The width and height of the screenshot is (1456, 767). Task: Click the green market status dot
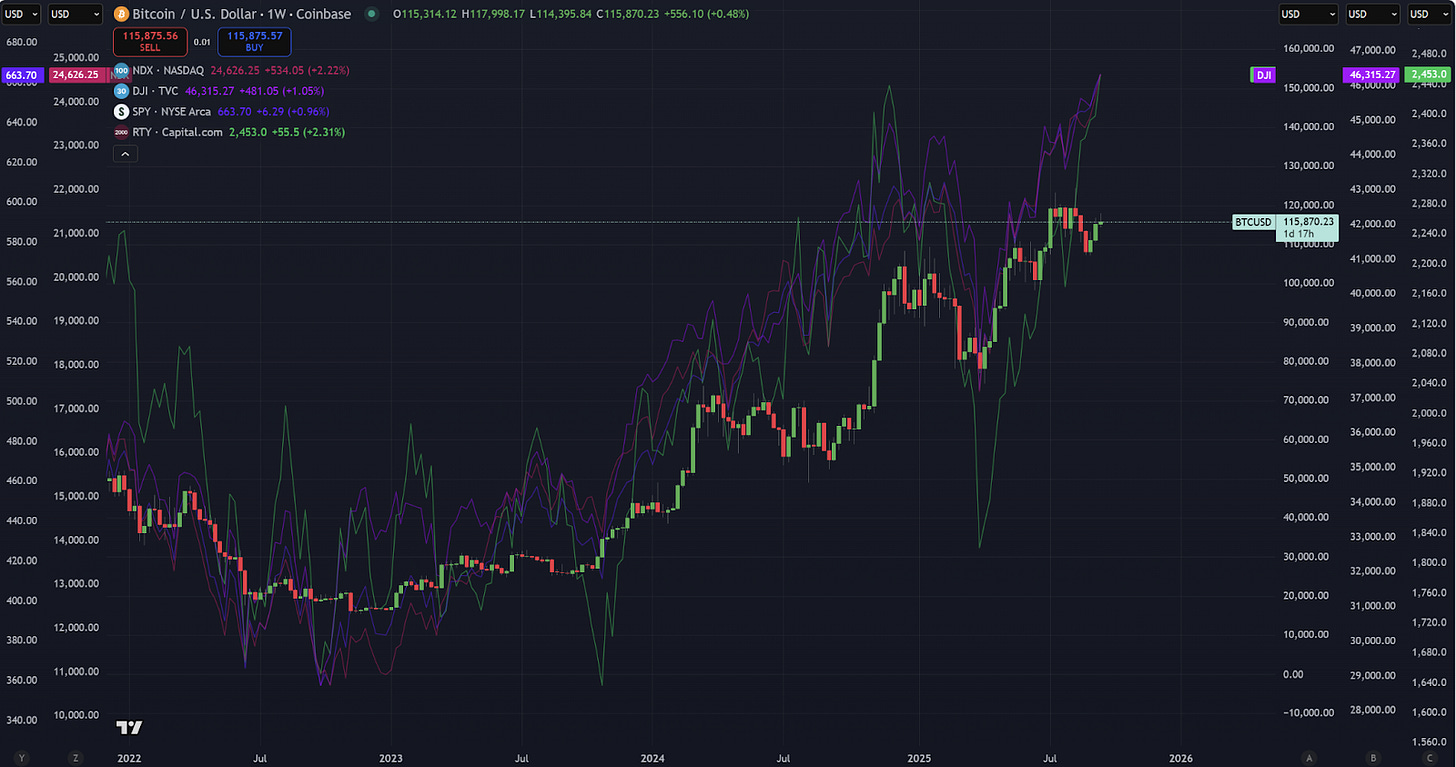pos(372,14)
